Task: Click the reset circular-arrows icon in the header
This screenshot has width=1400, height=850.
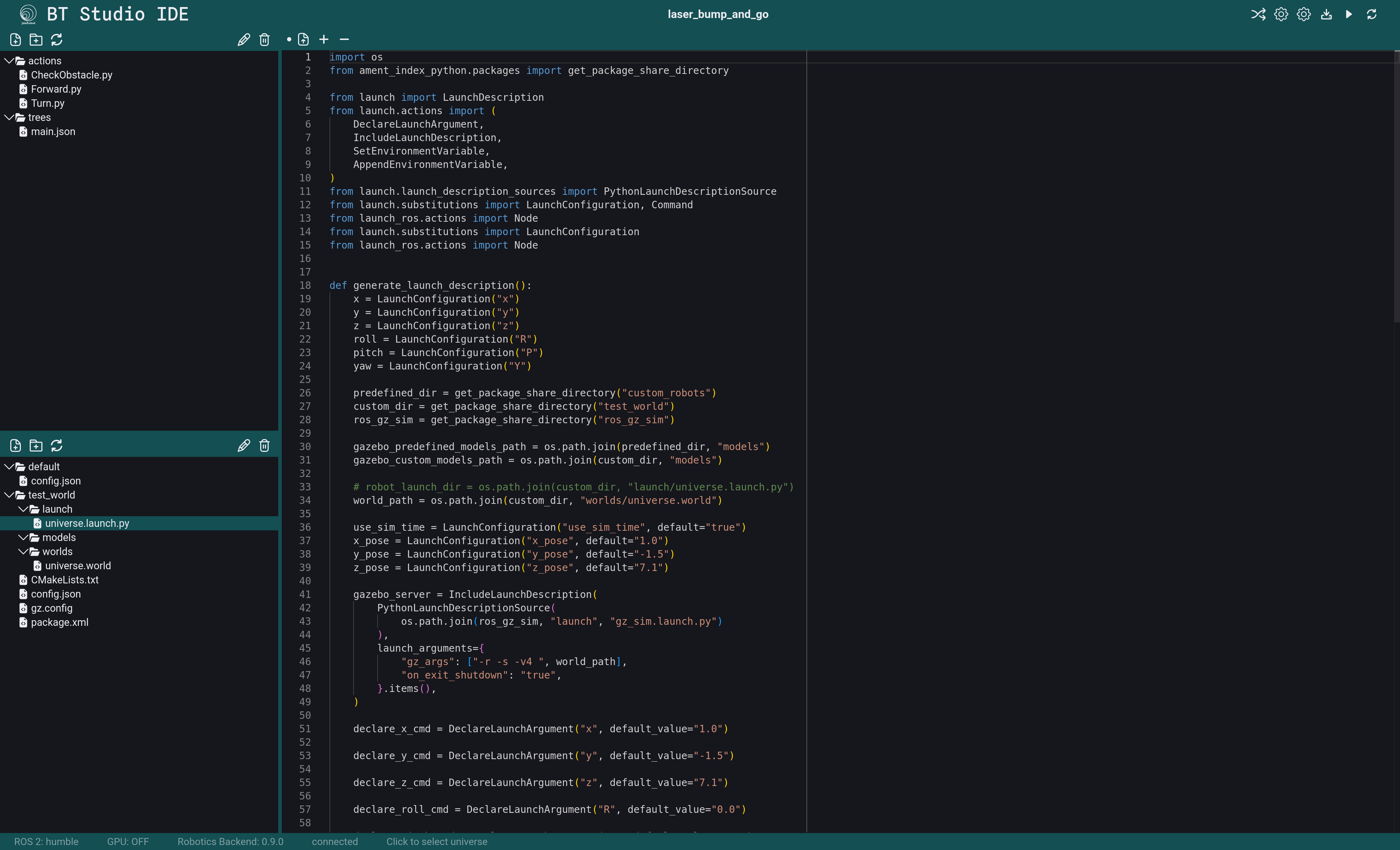Action: tap(1372, 14)
